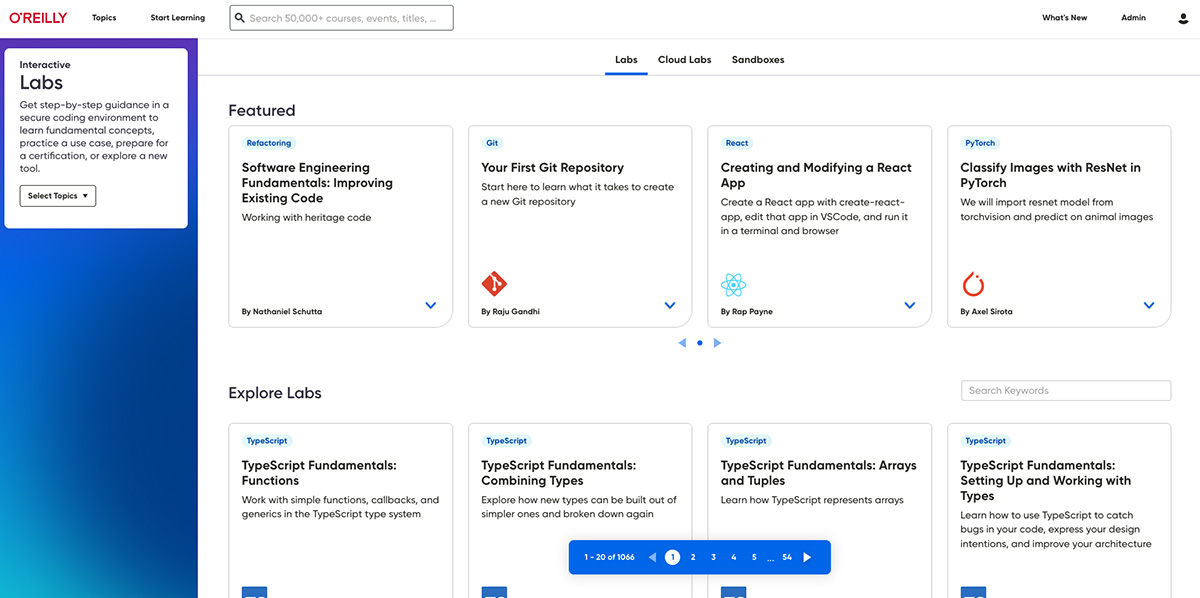This screenshot has height=598, width=1200.
Task: Click the Explore Labs heading
Action: coord(275,393)
